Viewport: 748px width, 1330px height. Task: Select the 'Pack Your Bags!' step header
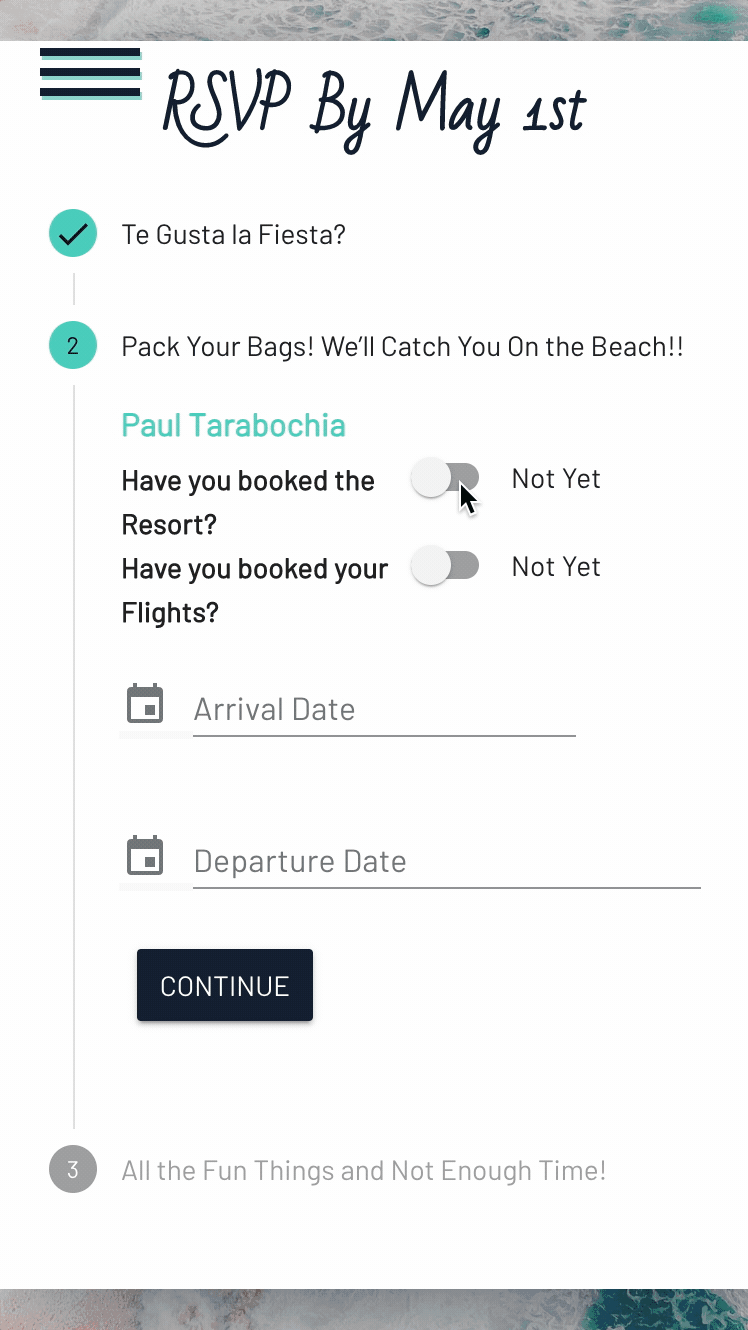pos(402,347)
